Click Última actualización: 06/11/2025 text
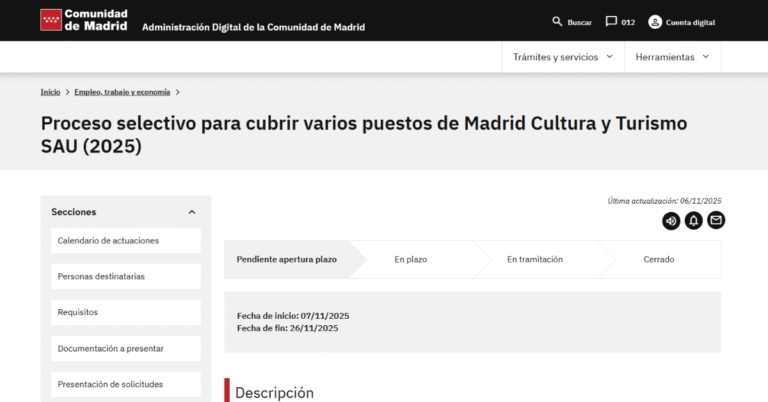 (664, 201)
